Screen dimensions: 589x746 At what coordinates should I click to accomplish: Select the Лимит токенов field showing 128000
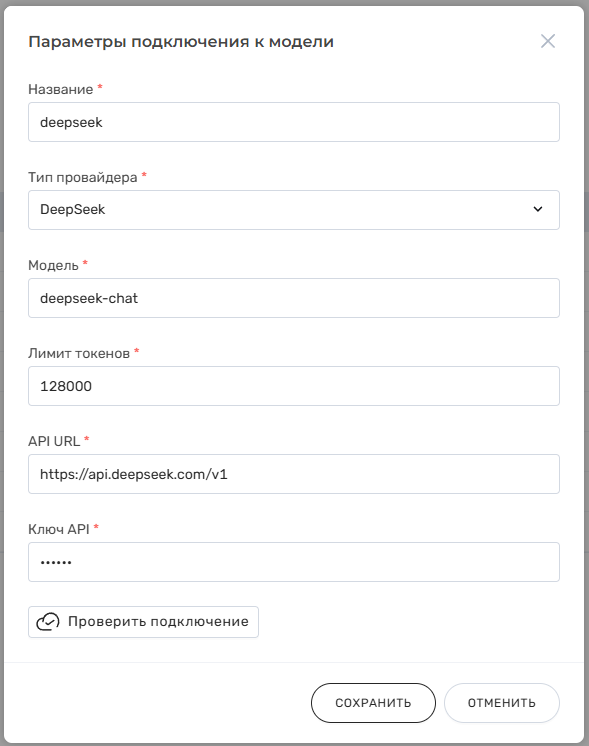pyautogui.click(x=294, y=386)
